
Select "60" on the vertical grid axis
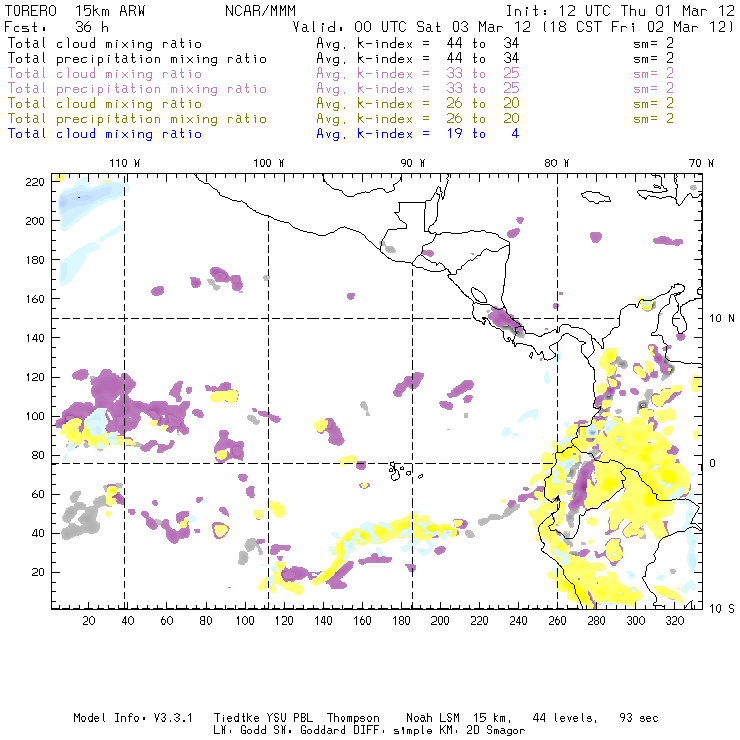click(38, 494)
